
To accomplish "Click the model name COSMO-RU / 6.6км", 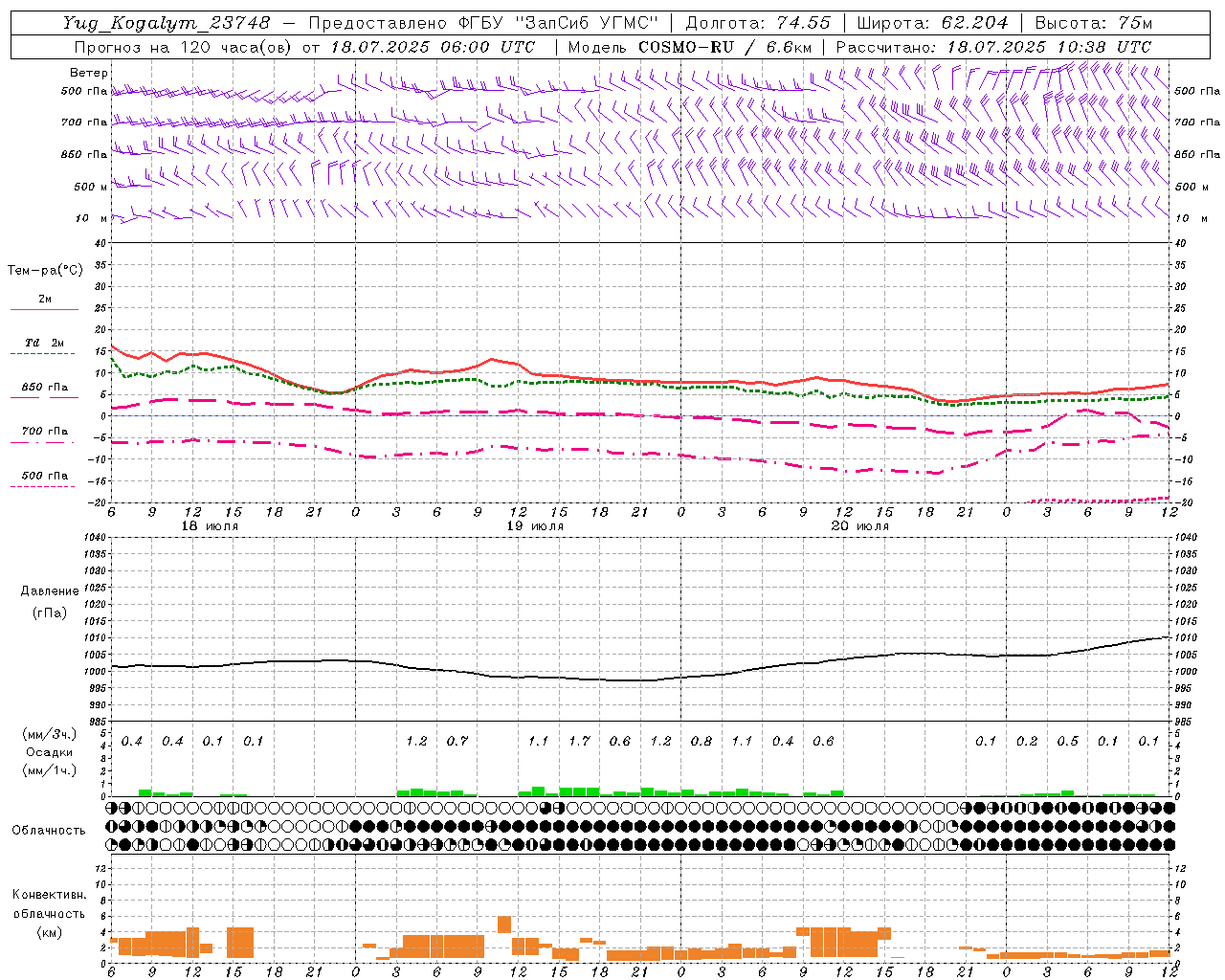I will [x=724, y=47].
